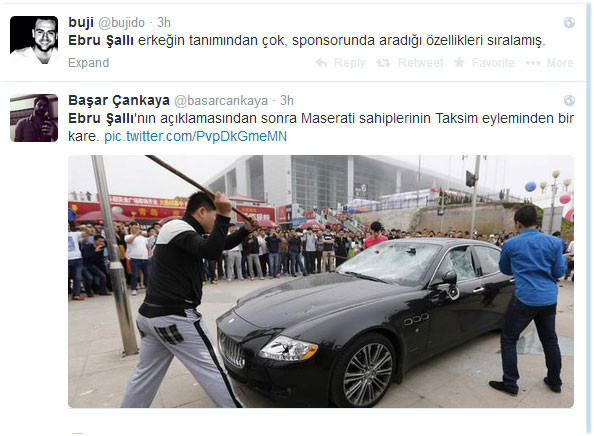The height and width of the screenshot is (436, 594).
Task: Open the @bujido handle
Action: (122, 23)
